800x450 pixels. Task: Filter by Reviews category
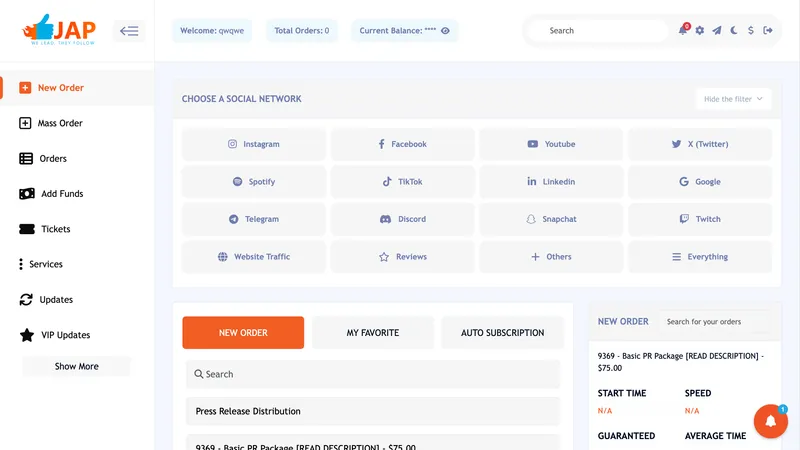click(403, 257)
